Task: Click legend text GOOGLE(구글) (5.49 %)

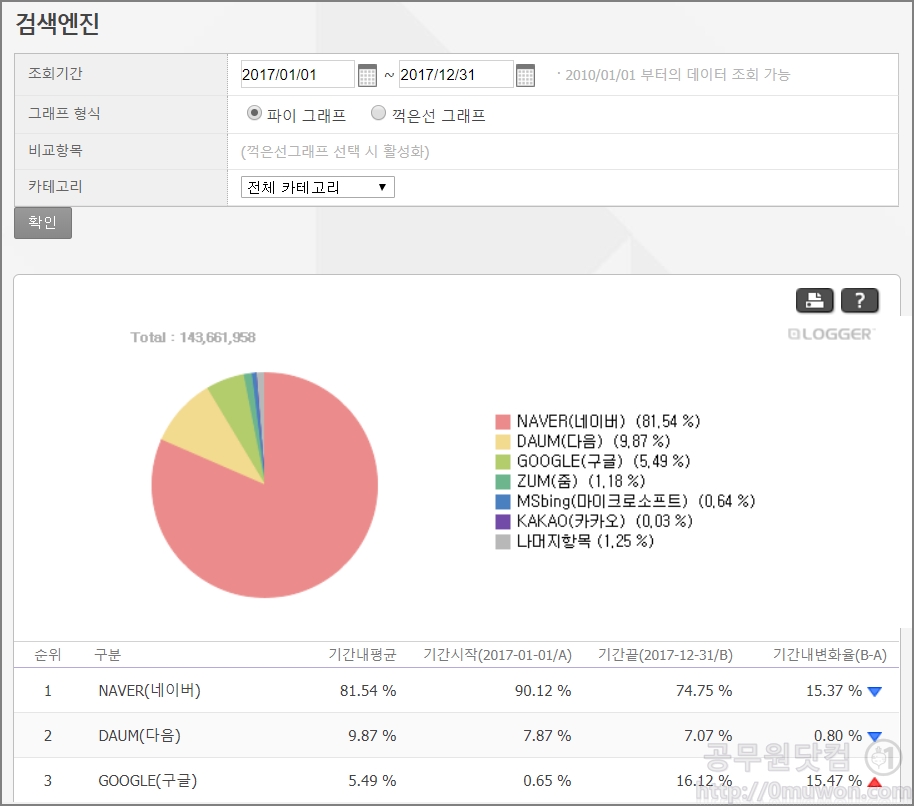Action: click(603, 461)
